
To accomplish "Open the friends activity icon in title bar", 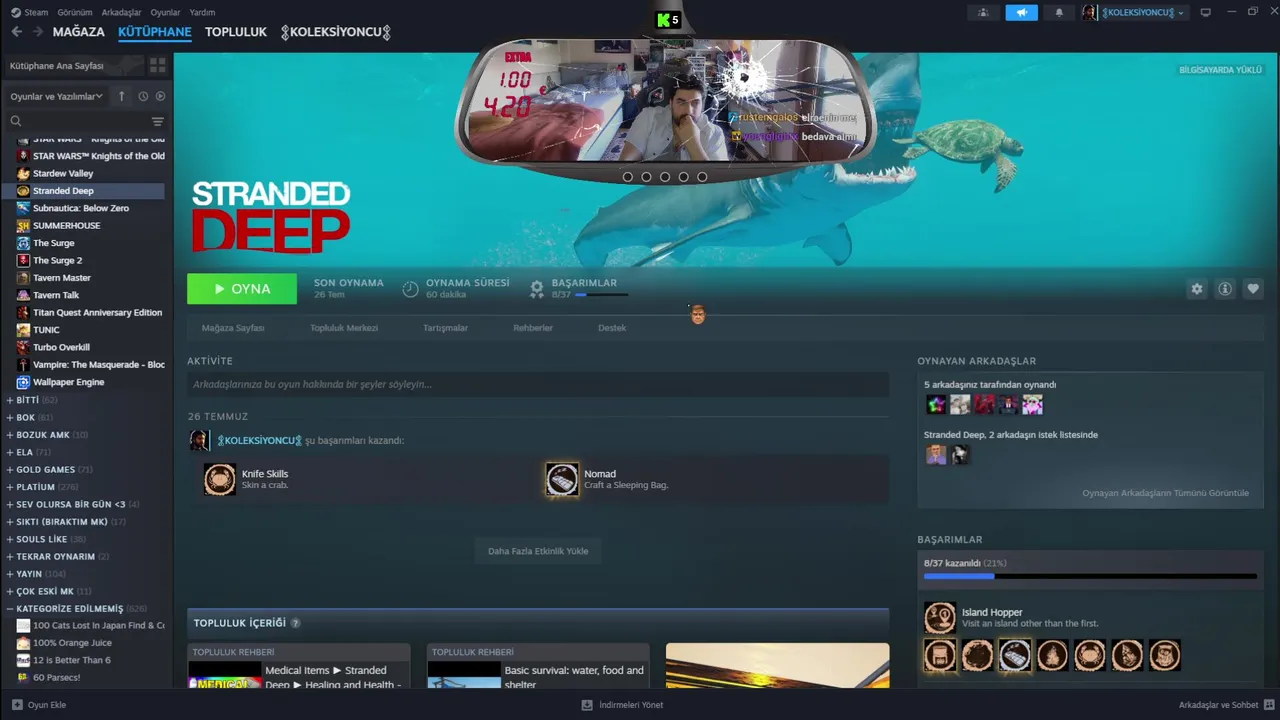I will click(x=983, y=13).
